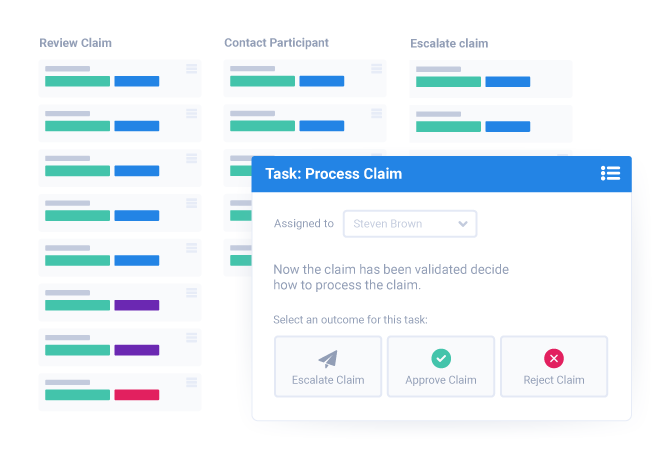Click the paper plane Escalate Claim icon
The height and width of the screenshot is (450, 665).
point(328,358)
